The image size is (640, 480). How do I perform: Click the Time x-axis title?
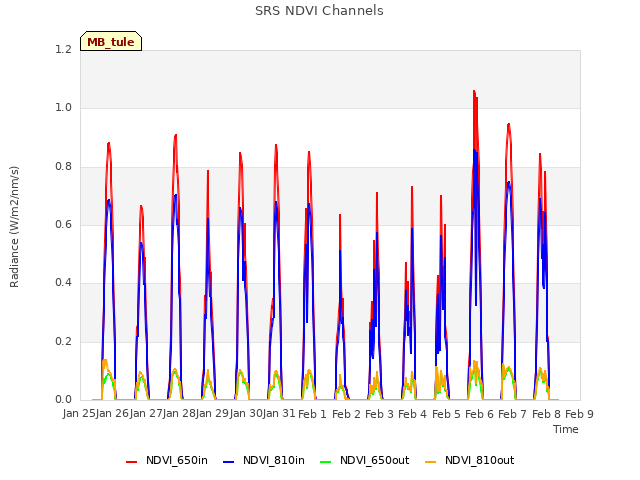tap(566, 429)
